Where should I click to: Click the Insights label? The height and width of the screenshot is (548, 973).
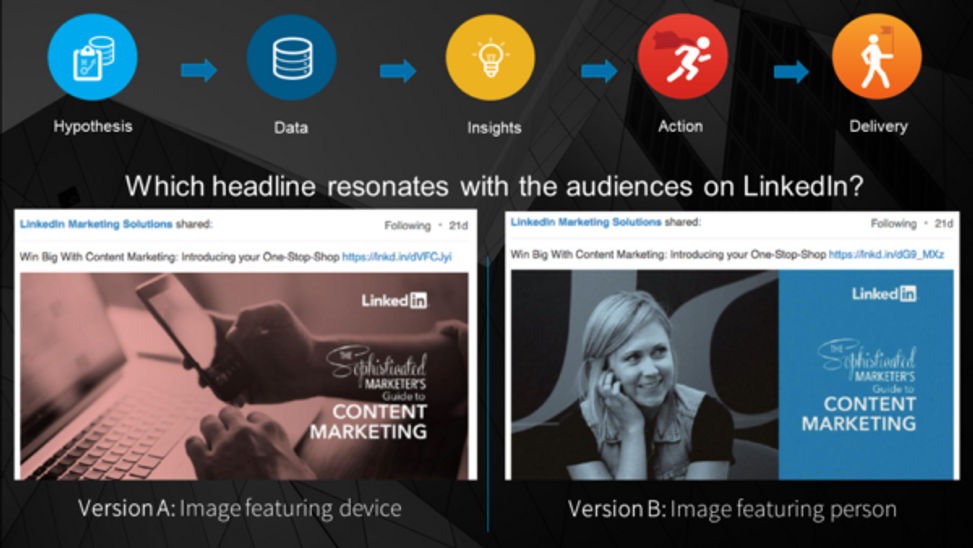pyautogui.click(x=494, y=128)
